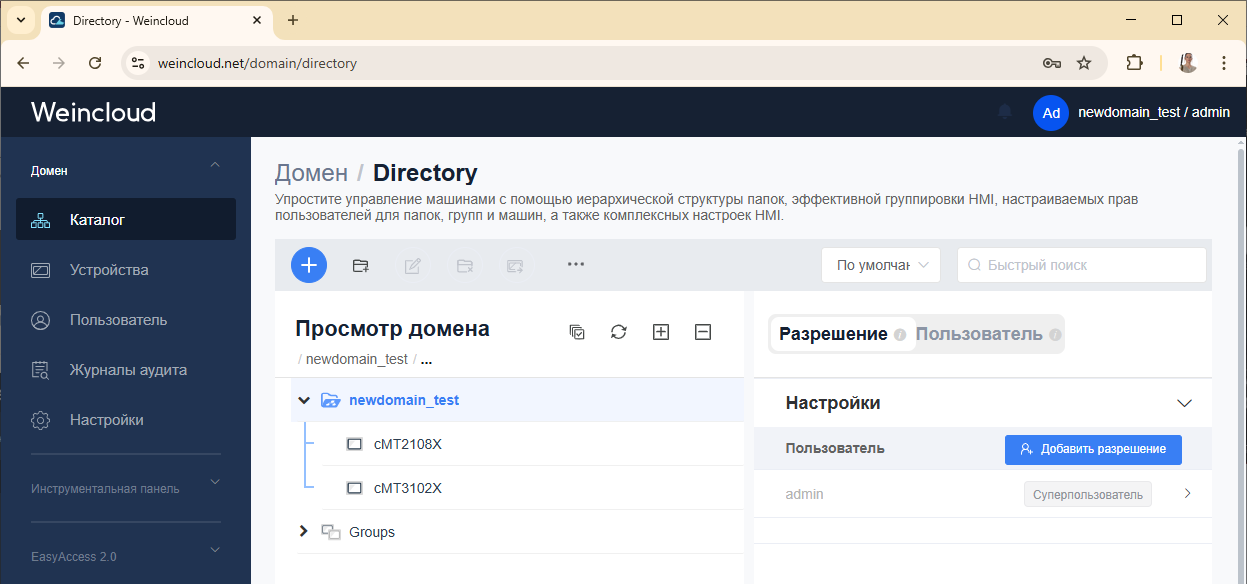This screenshot has width=1247, height=584.
Task: Open the three-dots more options menu
Action: click(575, 265)
